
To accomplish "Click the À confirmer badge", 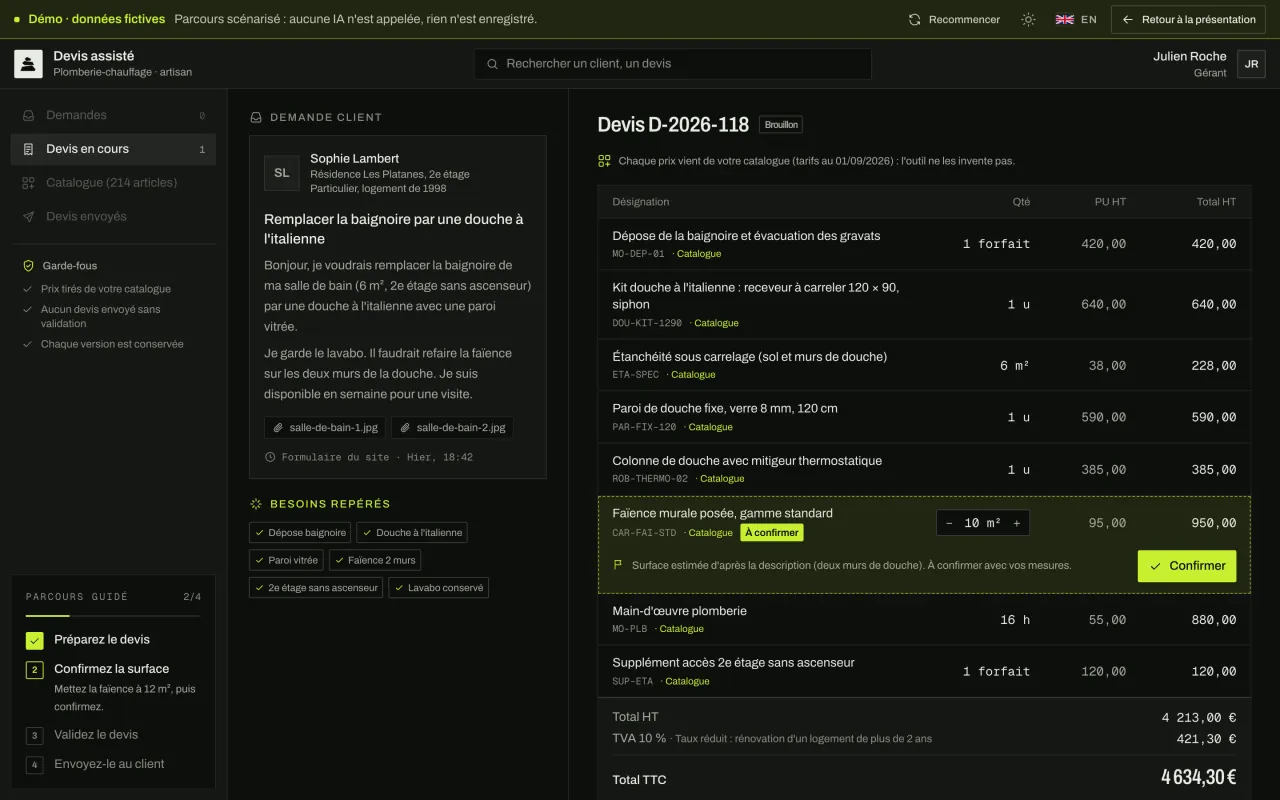I will pos(772,533).
